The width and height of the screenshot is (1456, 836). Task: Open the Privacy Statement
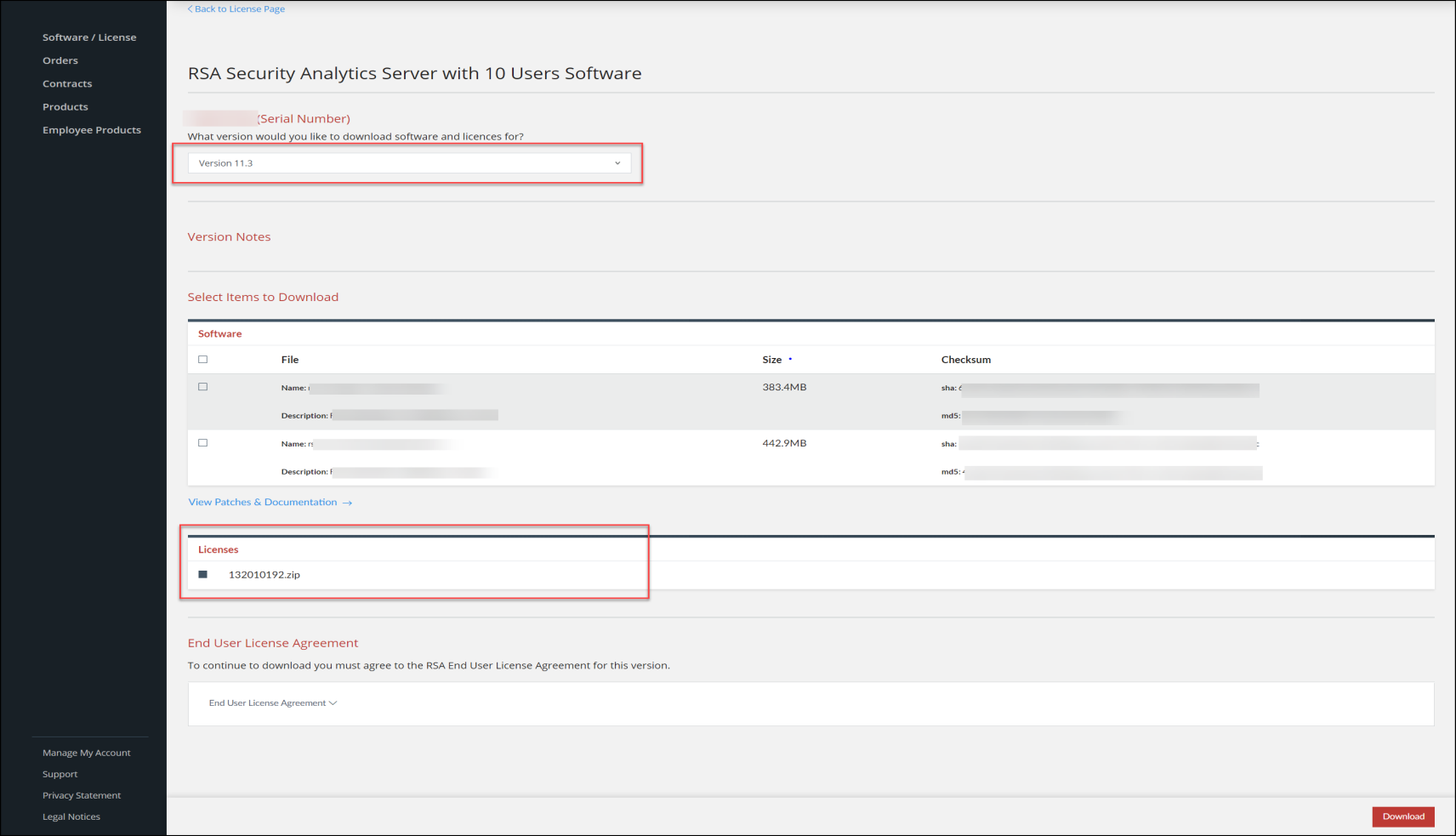click(x=81, y=795)
